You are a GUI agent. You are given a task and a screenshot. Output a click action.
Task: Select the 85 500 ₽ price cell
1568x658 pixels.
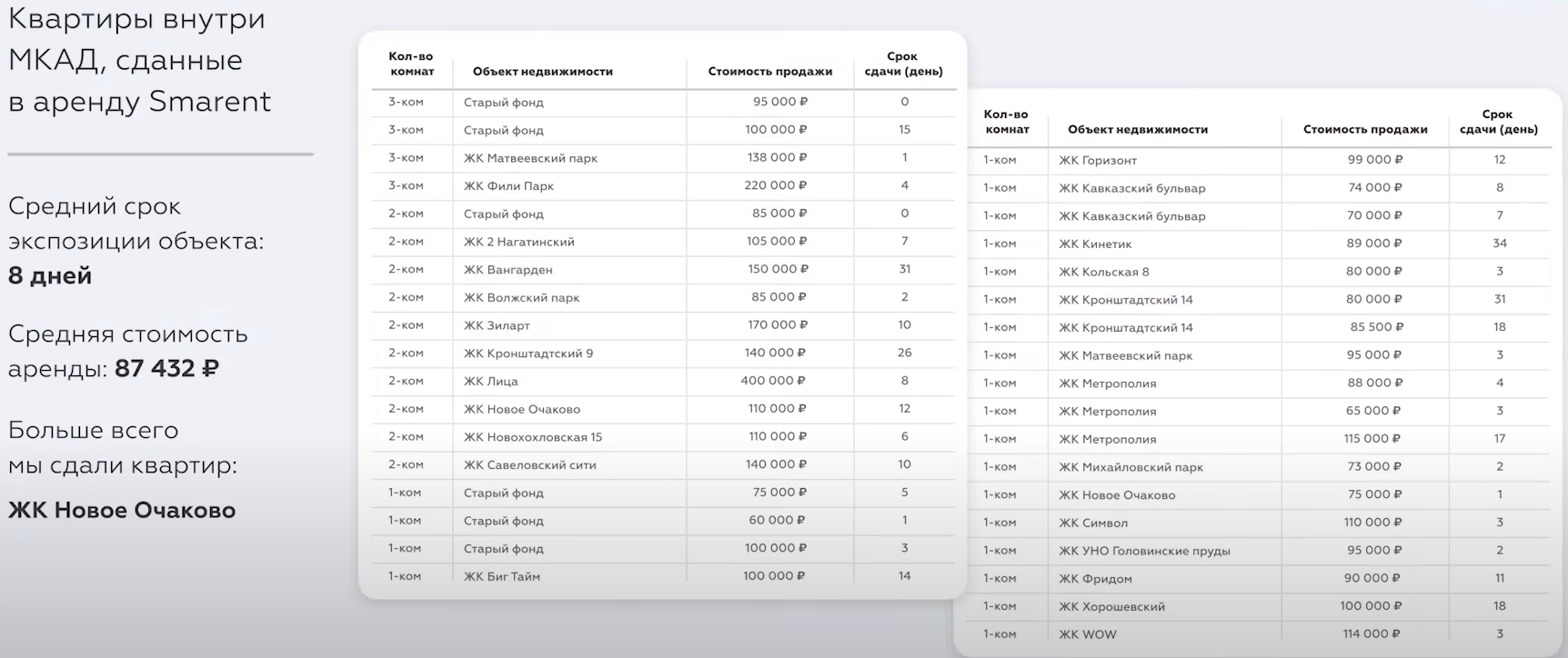[x=1376, y=327]
